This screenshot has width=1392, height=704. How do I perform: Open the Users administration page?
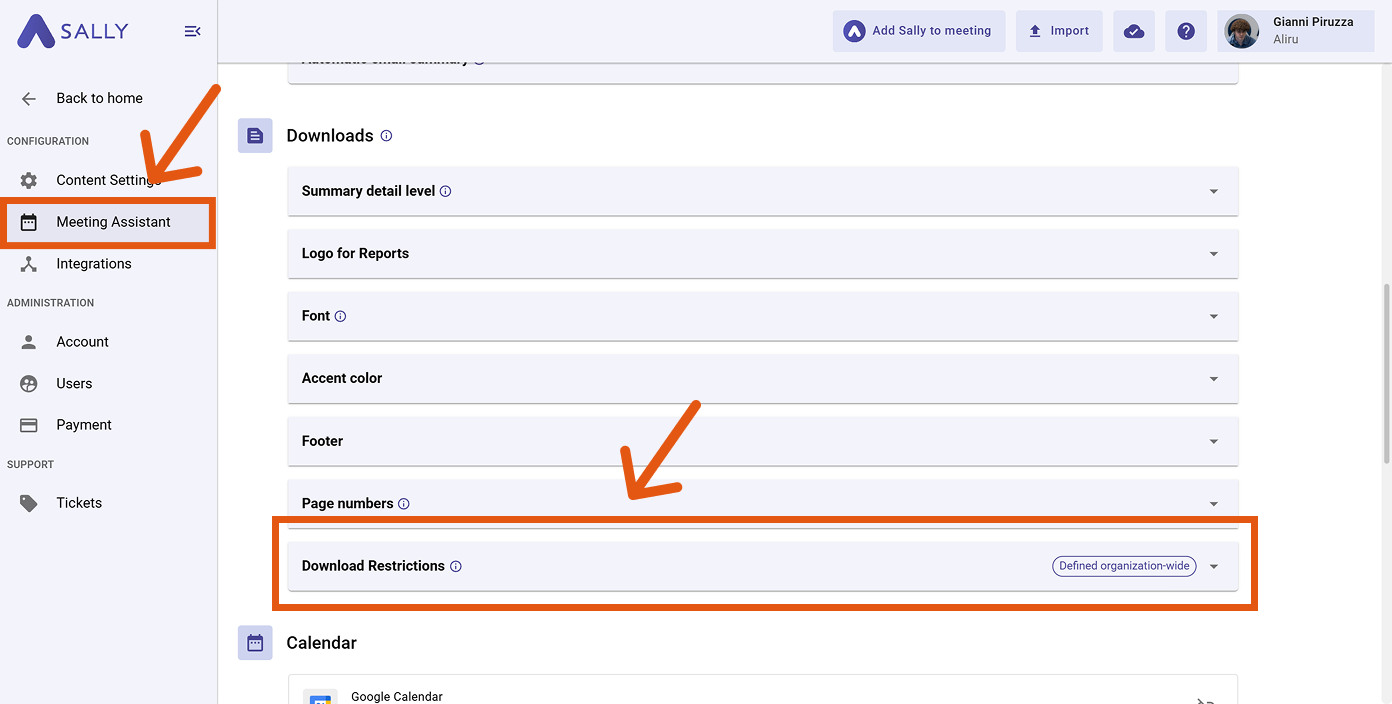click(74, 383)
